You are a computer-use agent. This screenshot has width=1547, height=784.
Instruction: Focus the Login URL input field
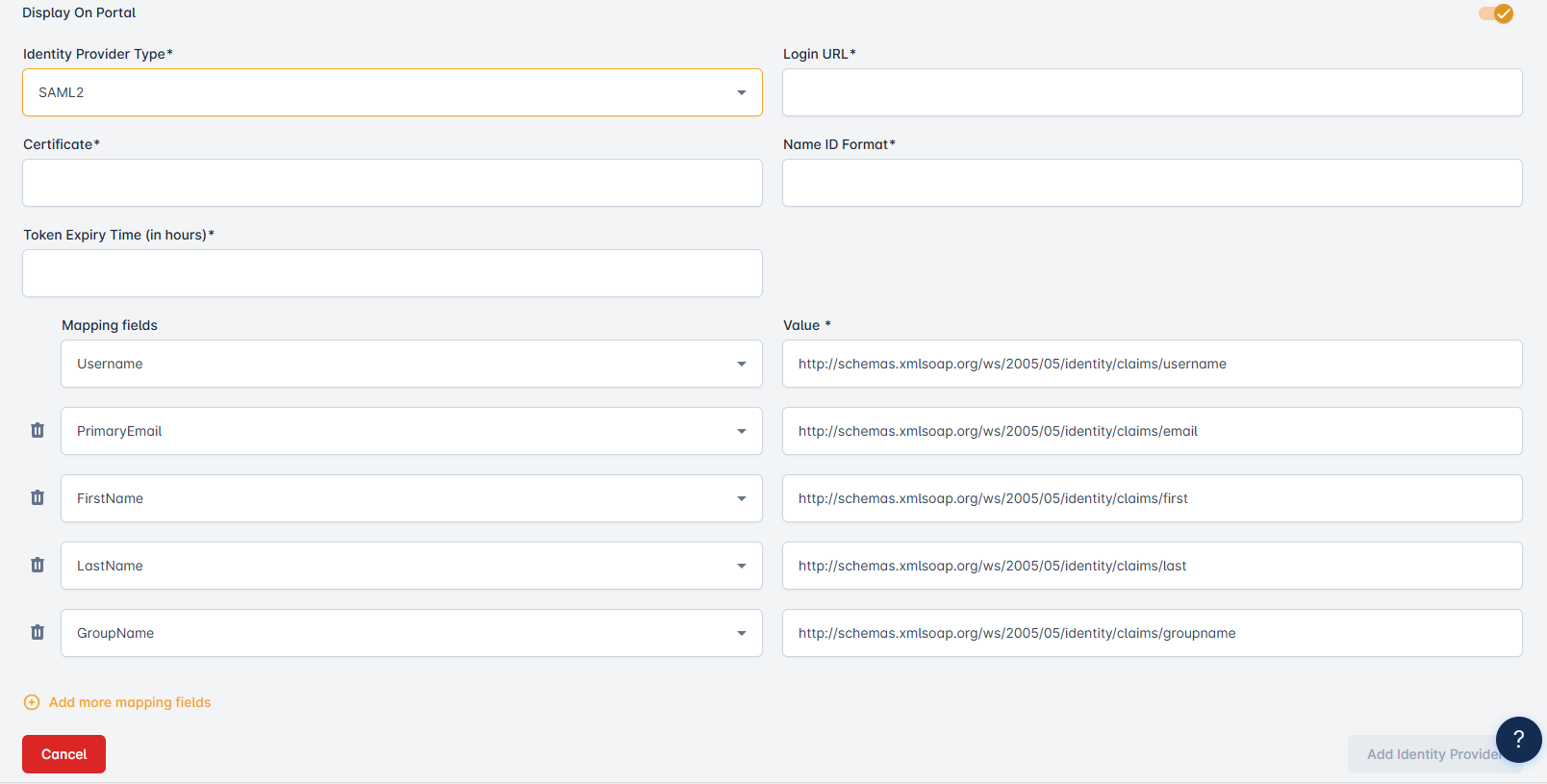tap(1152, 92)
